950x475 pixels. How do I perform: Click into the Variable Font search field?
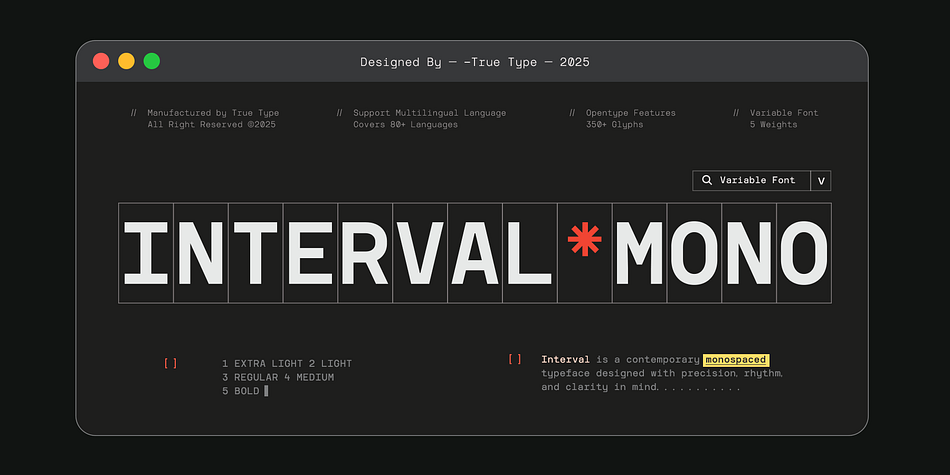[751, 181]
